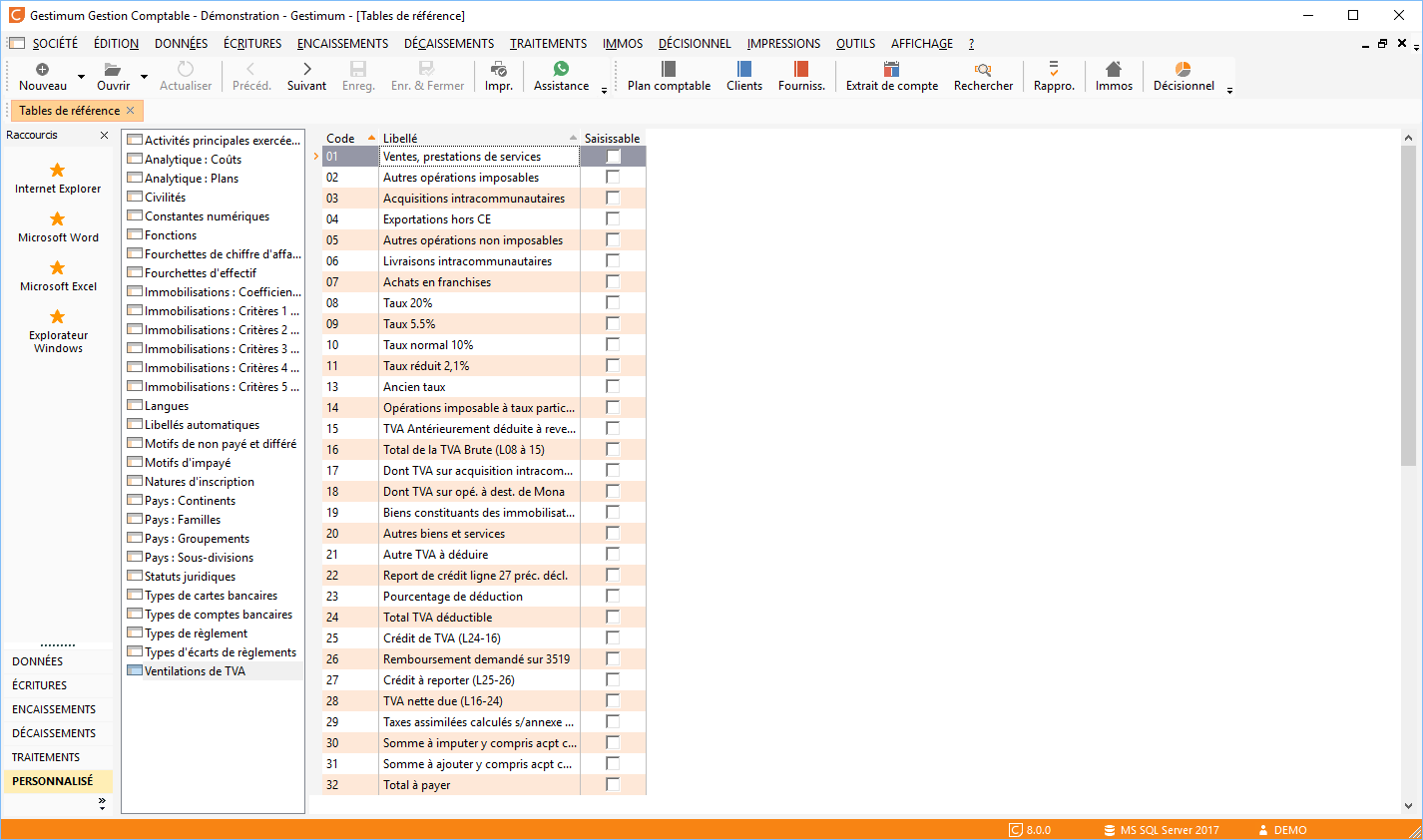Click the vertical scrollbar down arrow
This screenshot has height=840, width=1423.
point(1408,806)
